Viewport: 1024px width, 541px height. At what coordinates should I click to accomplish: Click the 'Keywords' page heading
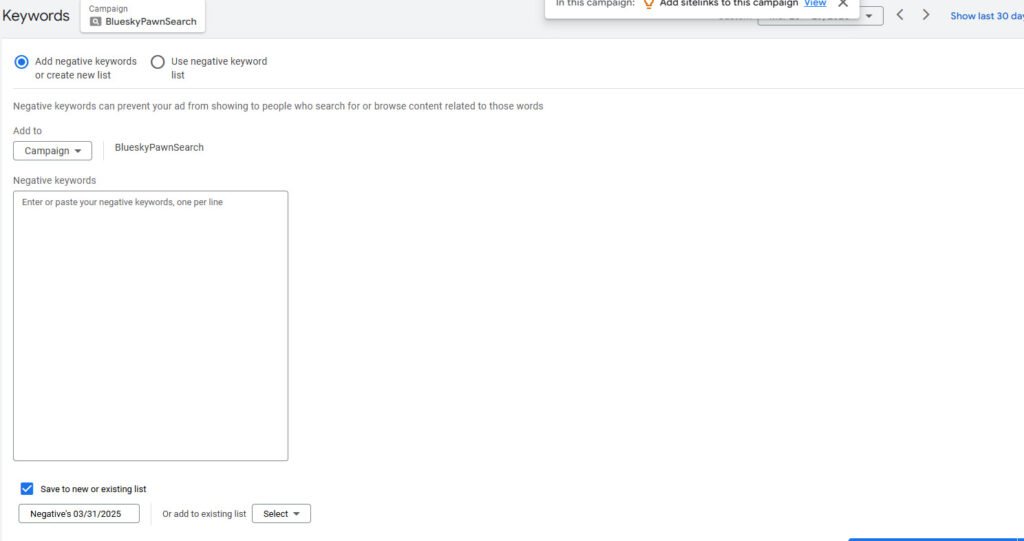(35, 16)
